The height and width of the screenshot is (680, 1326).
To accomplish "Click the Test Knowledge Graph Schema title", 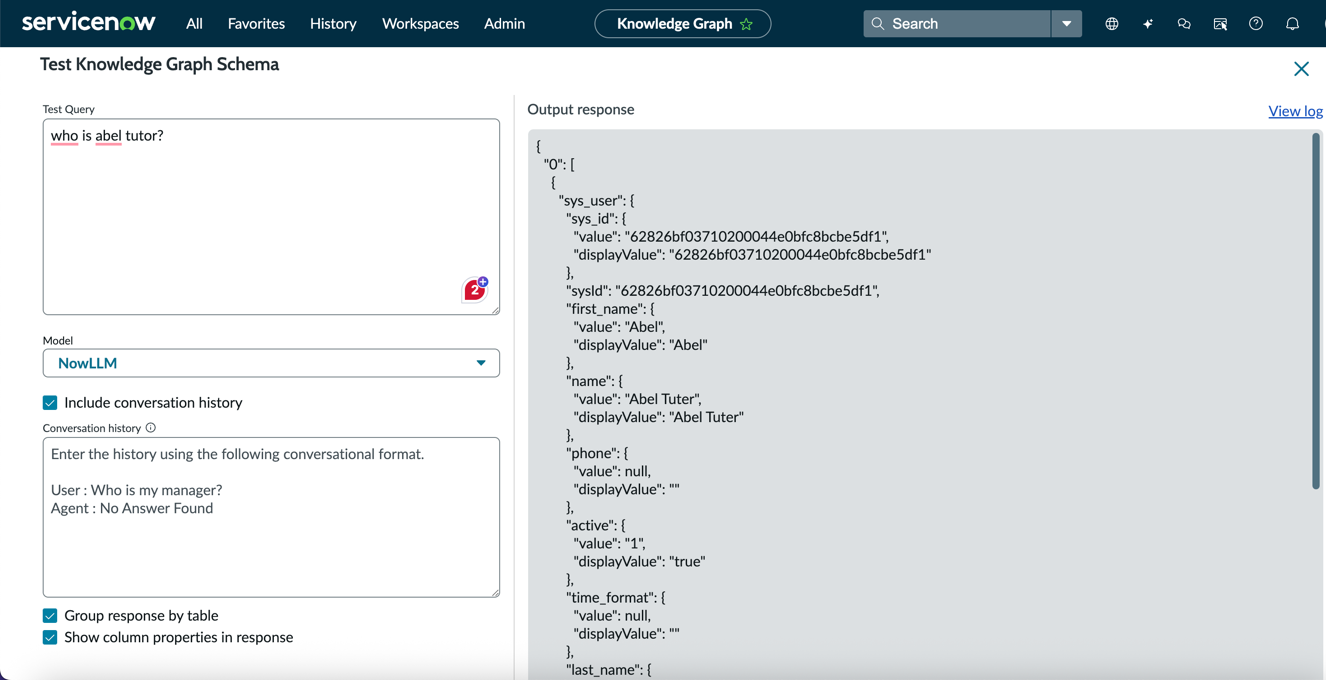I will click(159, 64).
